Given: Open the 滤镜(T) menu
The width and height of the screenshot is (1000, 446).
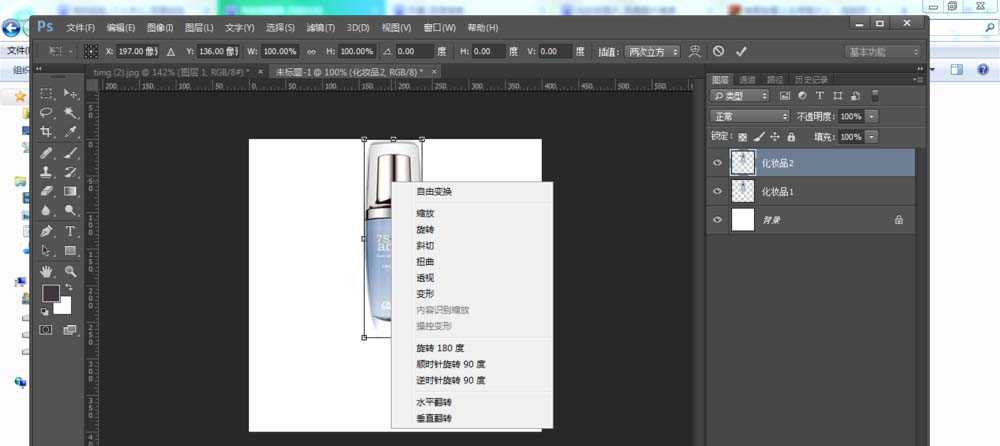Looking at the screenshot, I should (322, 27).
